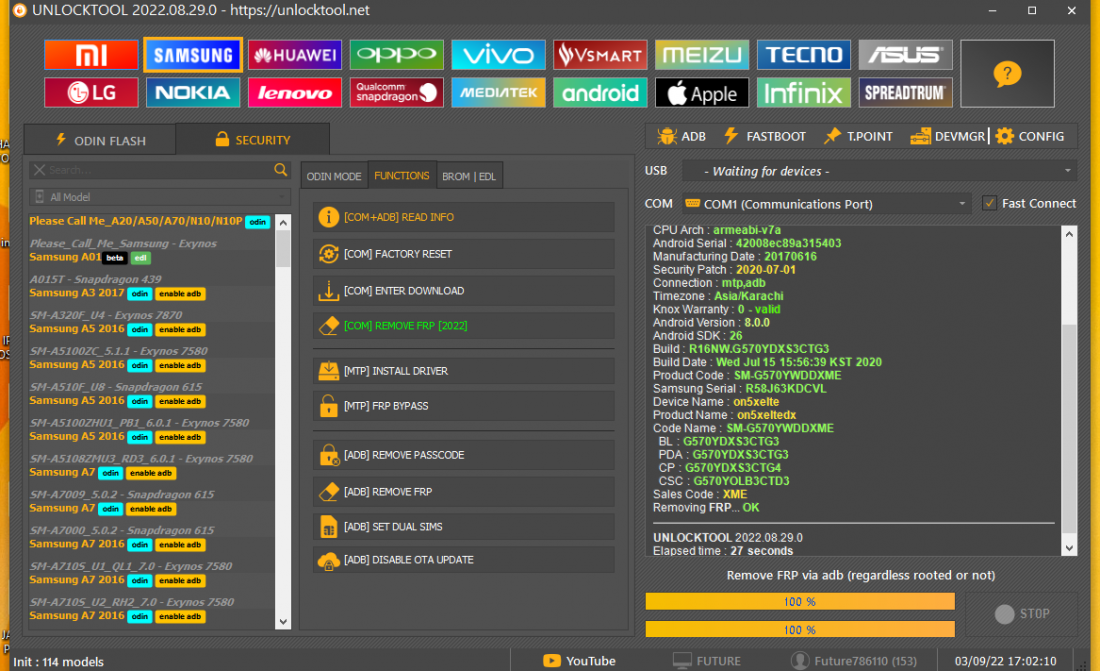This screenshot has height=671, width=1100.
Task: Open the Android tile
Action: point(600,93)
